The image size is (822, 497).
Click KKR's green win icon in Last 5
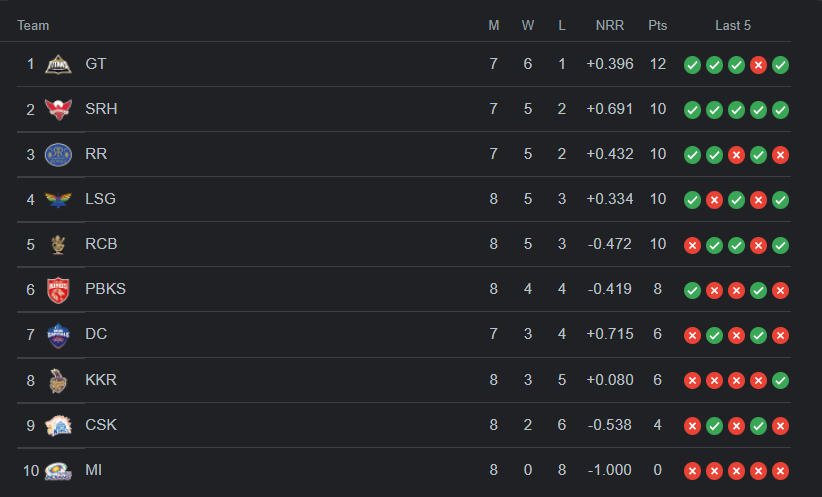click(x=780, y=380)
